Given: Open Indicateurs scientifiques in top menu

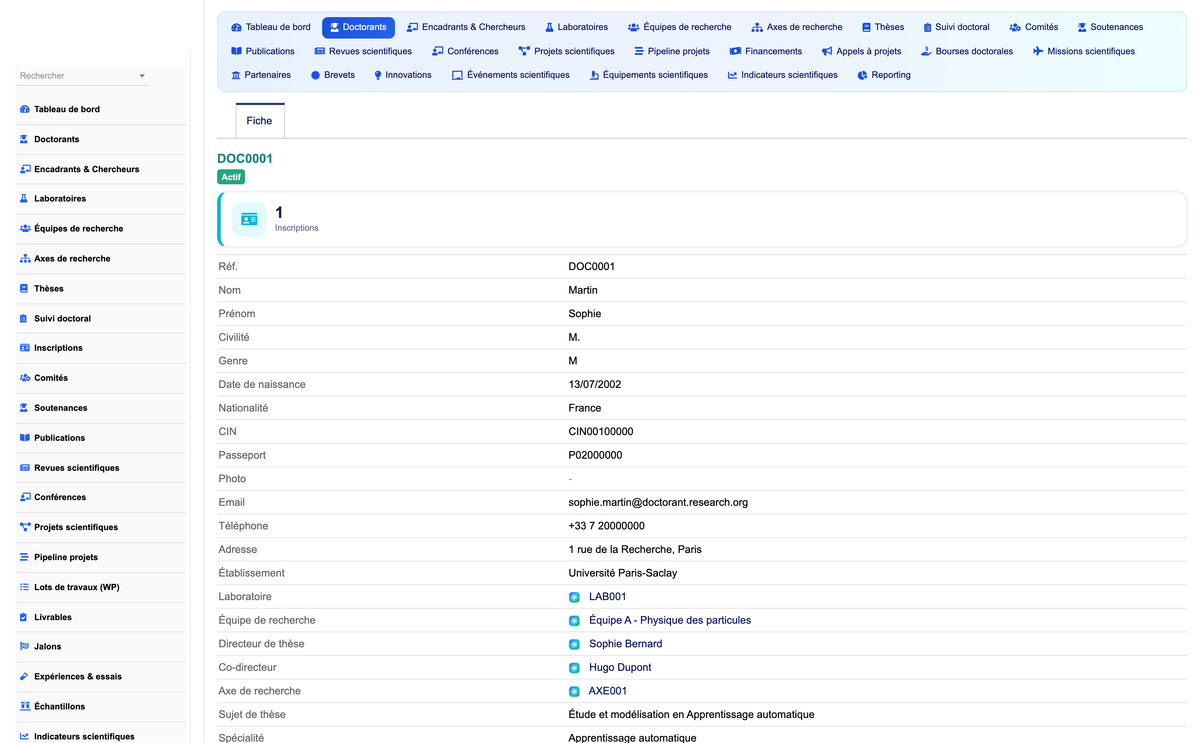Looking at the screenshot, I should pos(783,75).
